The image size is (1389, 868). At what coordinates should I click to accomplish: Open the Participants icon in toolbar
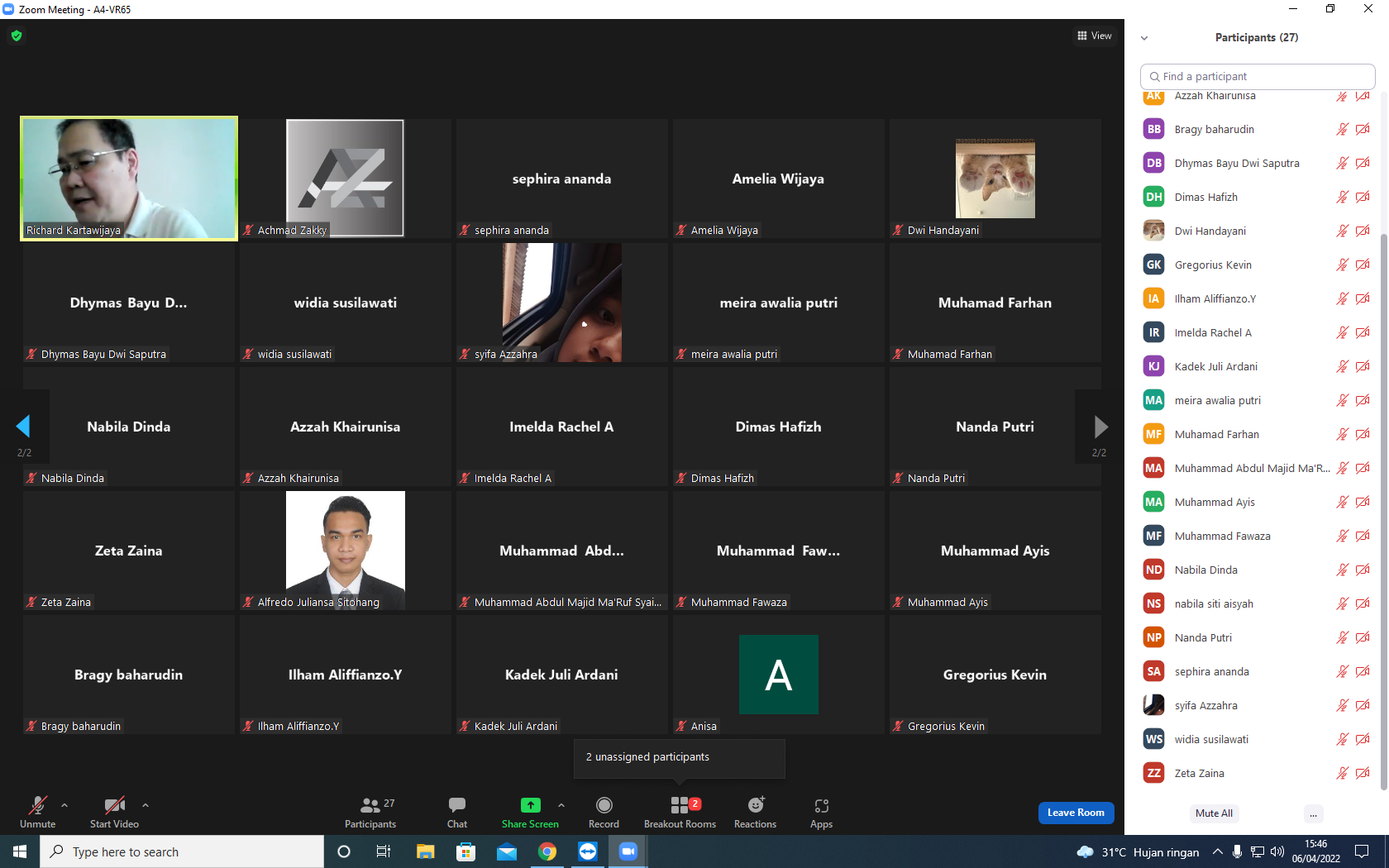point(370,805)
